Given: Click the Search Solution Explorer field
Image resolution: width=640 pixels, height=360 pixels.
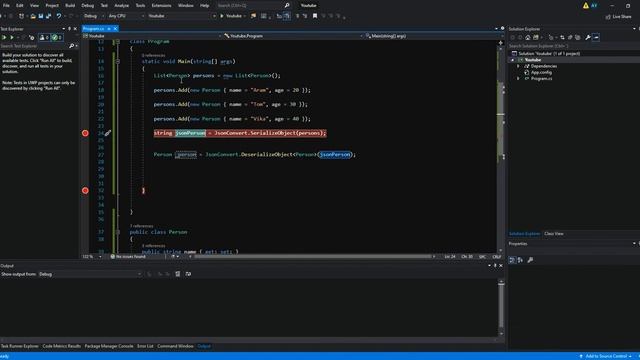Looking at the screenshot, I should (x=573, y=46).
